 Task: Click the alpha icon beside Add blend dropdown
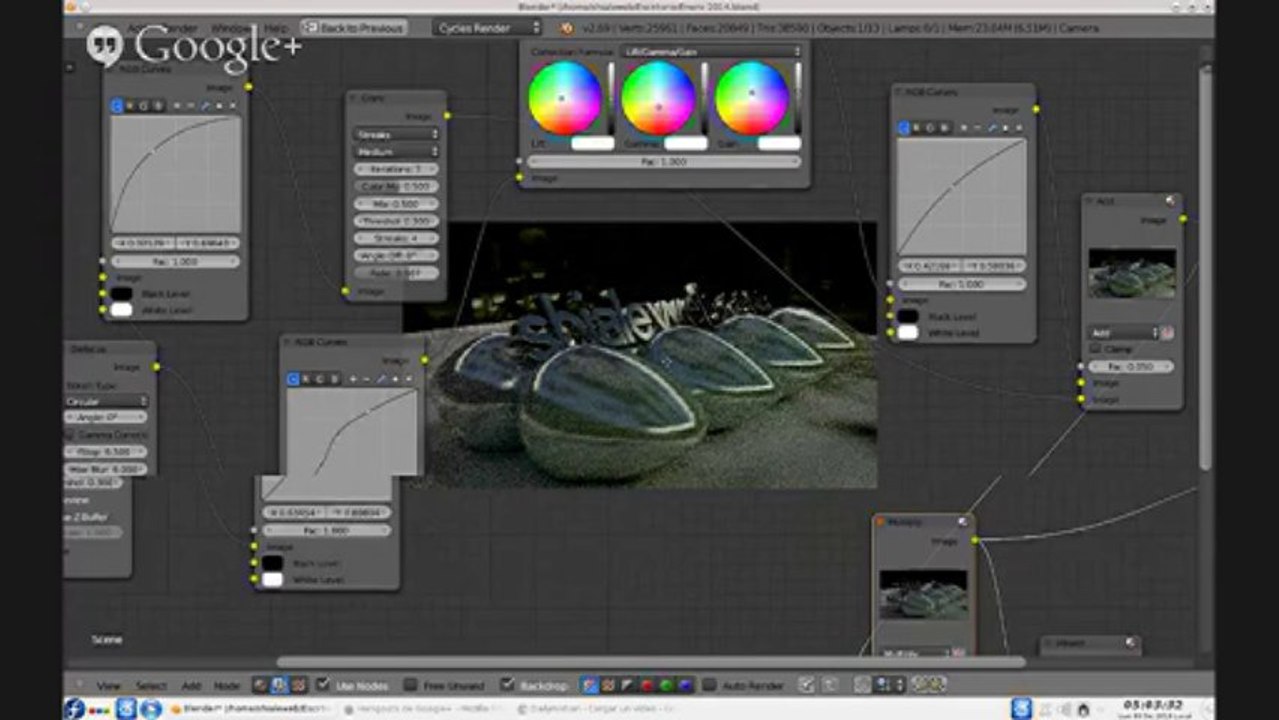pos(1167,332)
